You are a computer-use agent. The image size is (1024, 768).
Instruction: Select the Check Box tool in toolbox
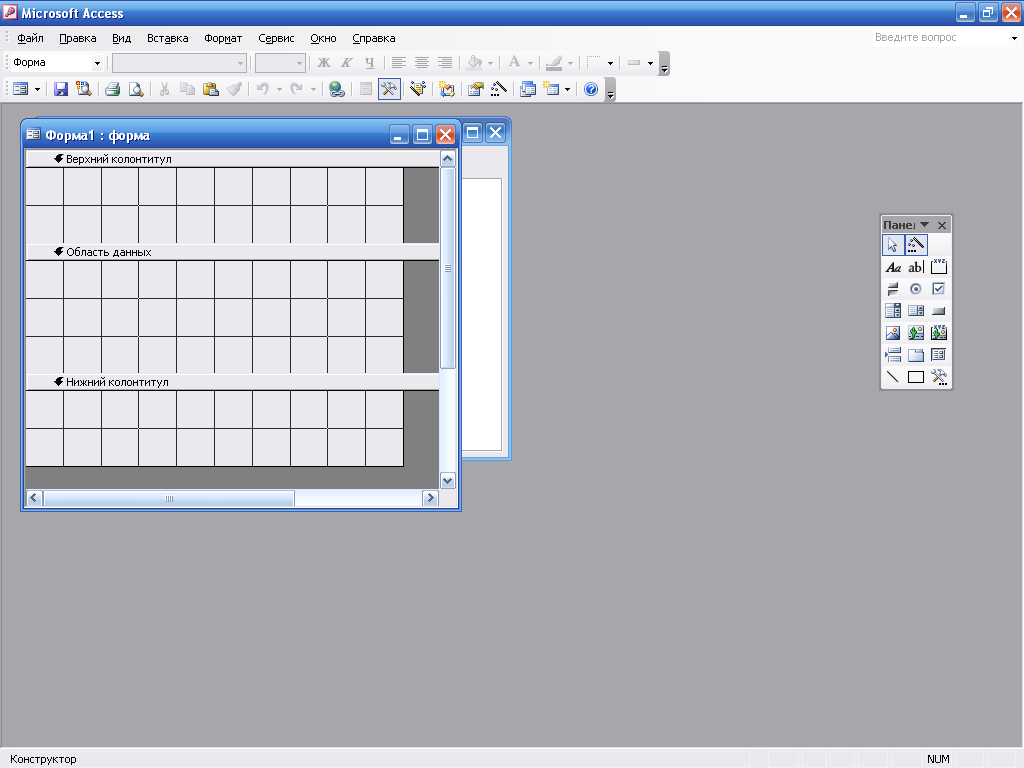click(x=938, y=289)
